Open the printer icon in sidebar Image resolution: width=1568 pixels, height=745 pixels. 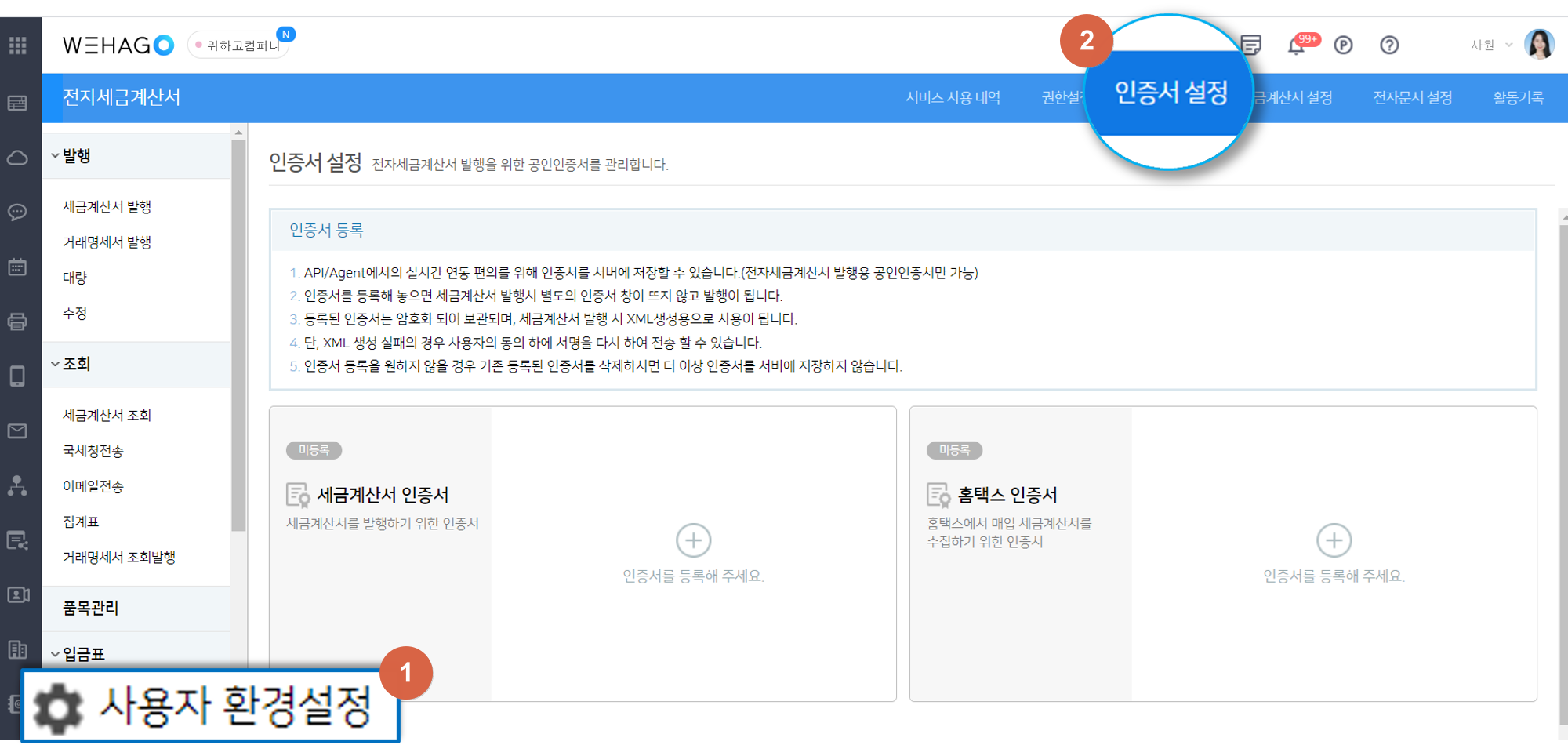click(x=17, y=322)
